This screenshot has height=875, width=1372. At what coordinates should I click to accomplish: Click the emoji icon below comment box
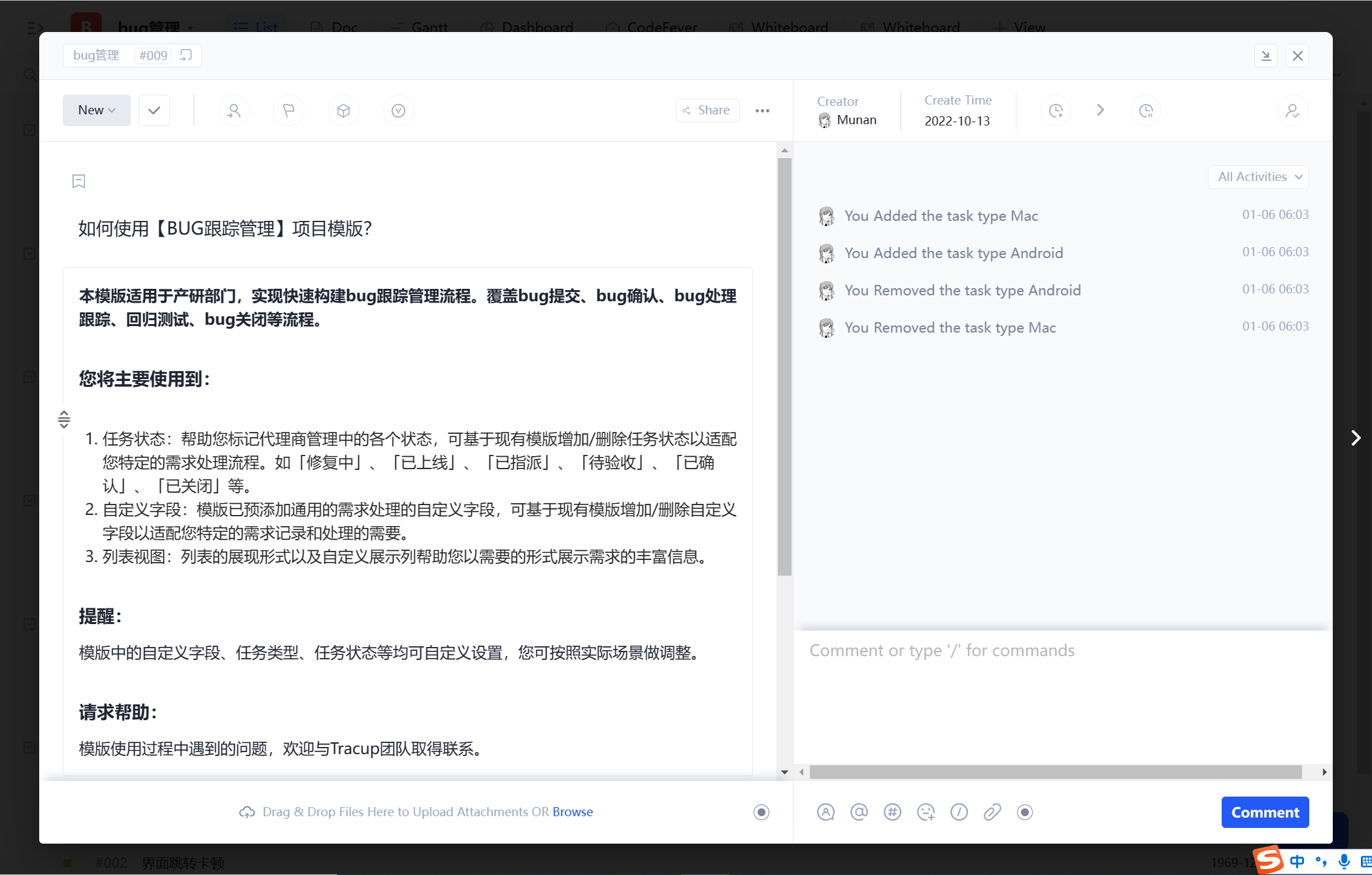pyautogui.click(x=926, y=812)
